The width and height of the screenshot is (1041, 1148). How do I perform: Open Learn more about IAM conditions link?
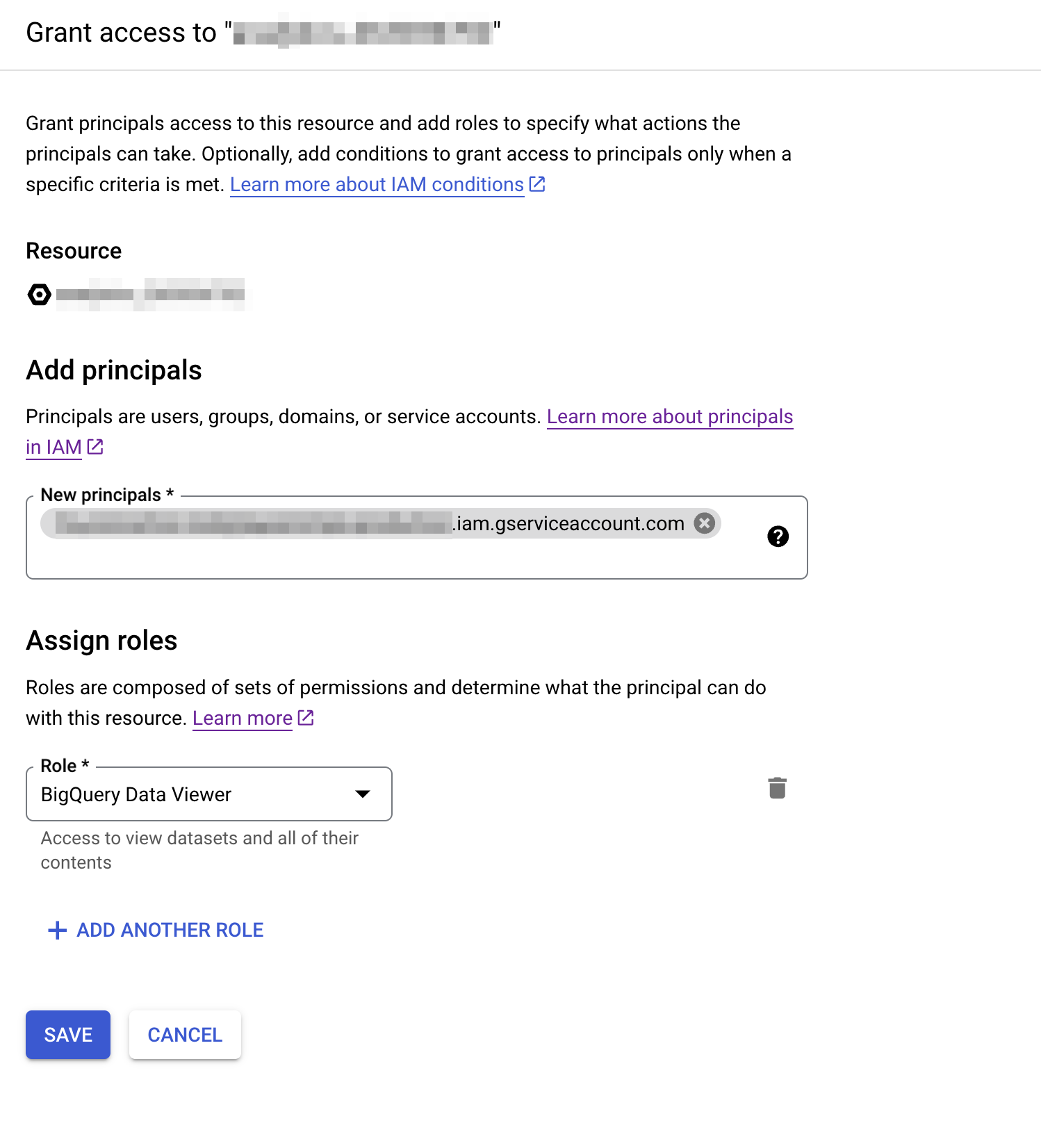click(377, 185)
